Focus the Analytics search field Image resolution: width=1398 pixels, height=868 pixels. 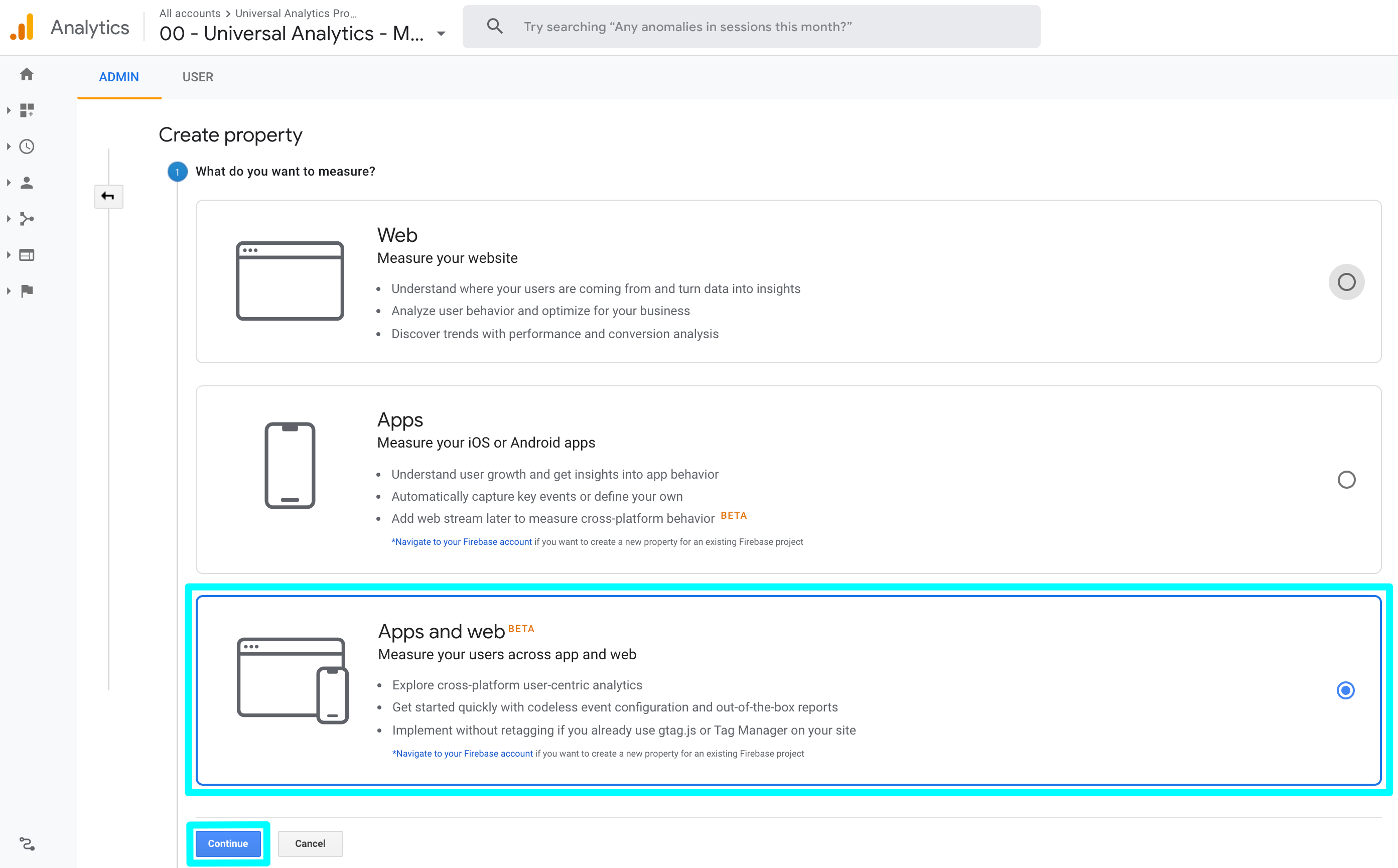pos(751,27)
